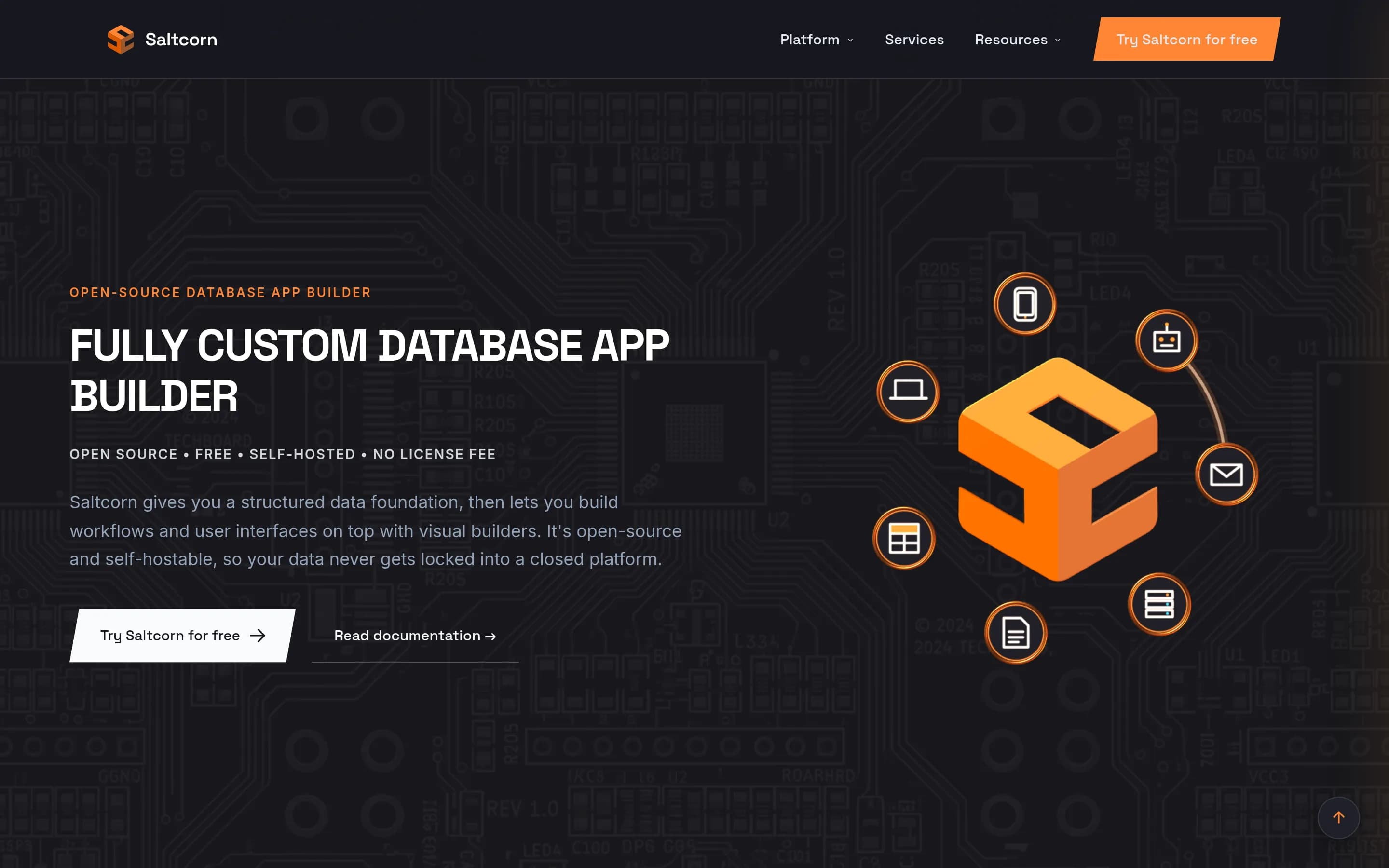The height and width of the screenshot is (868, 1389).
Task: Click the Saltcorn logo icon in the header
Action: [x=121, y=39]
